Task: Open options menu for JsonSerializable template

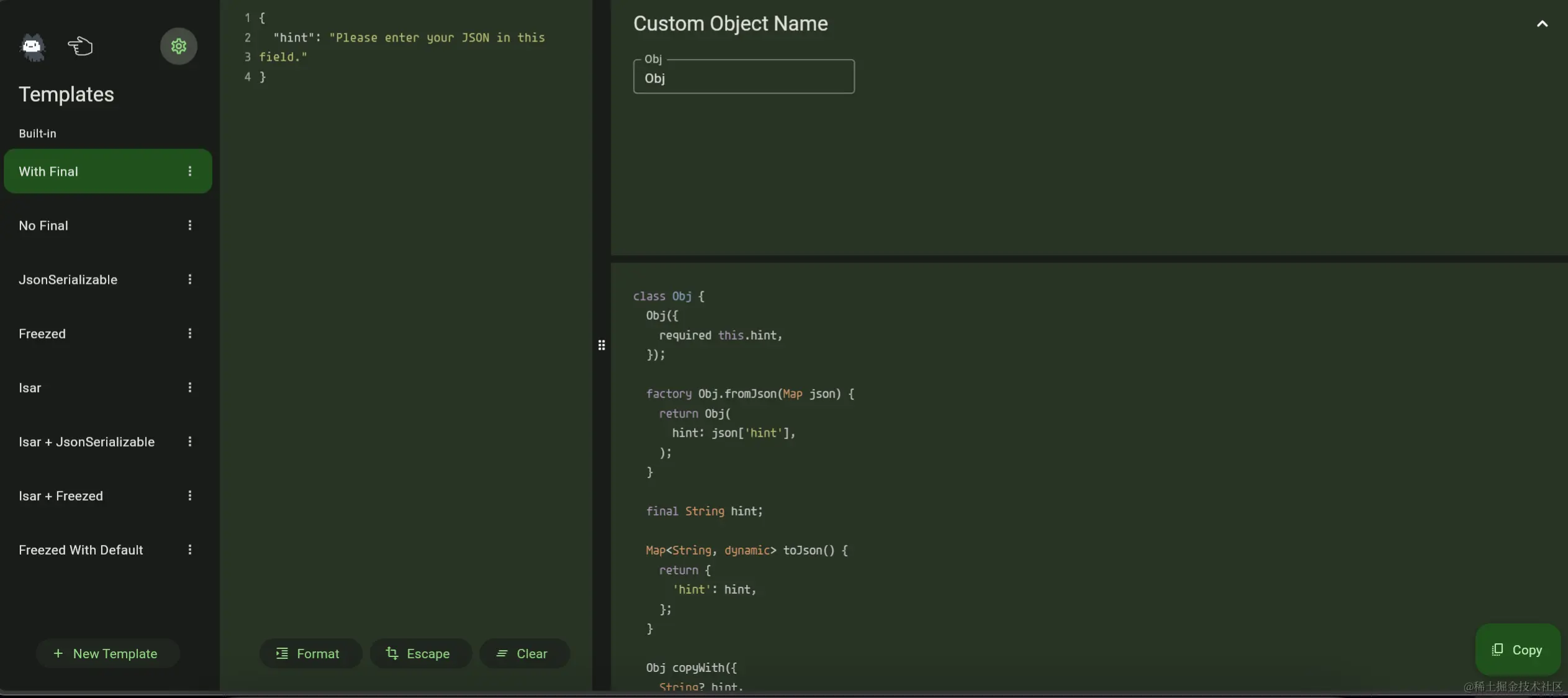Action: (x=190, y=279)
